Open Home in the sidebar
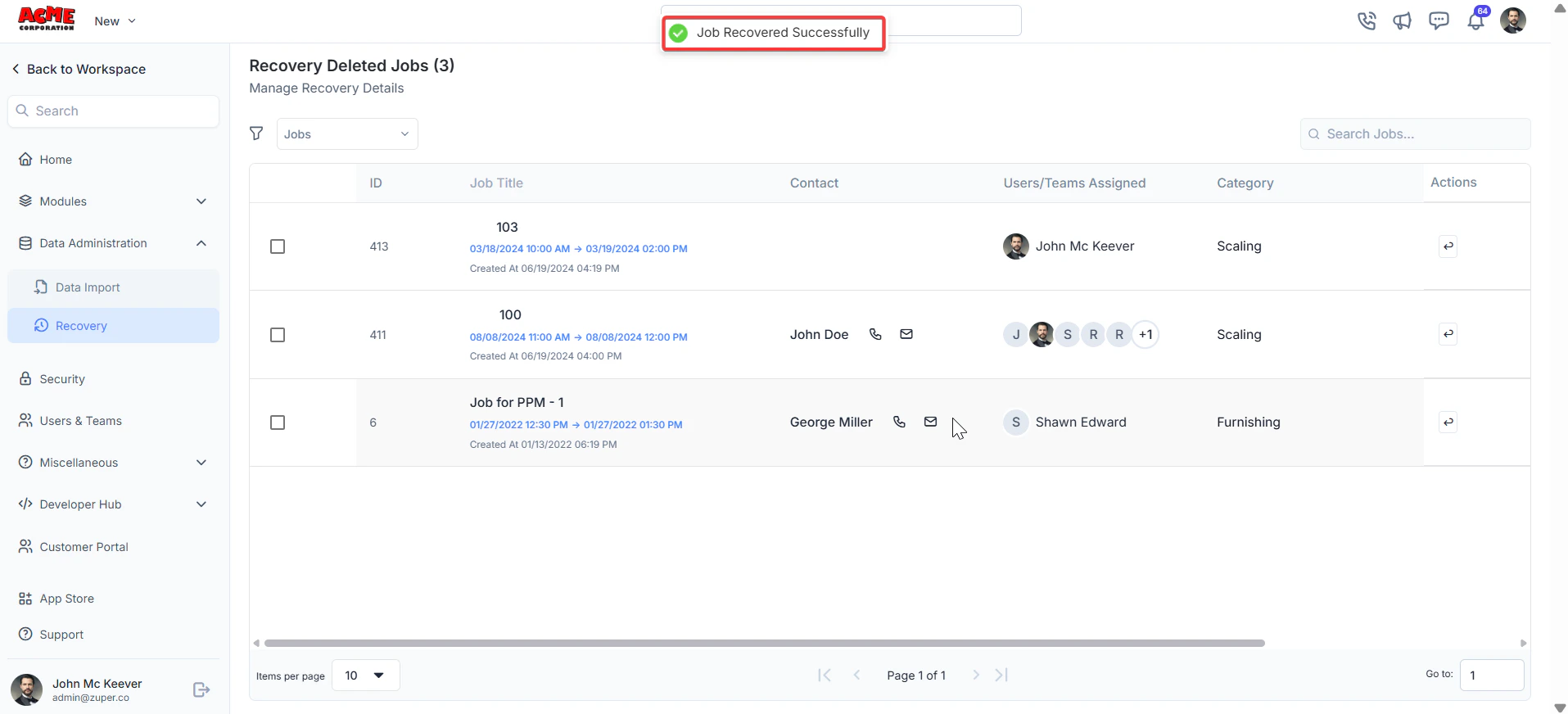This screenshot has width=1568, height=714. [113, 160]
